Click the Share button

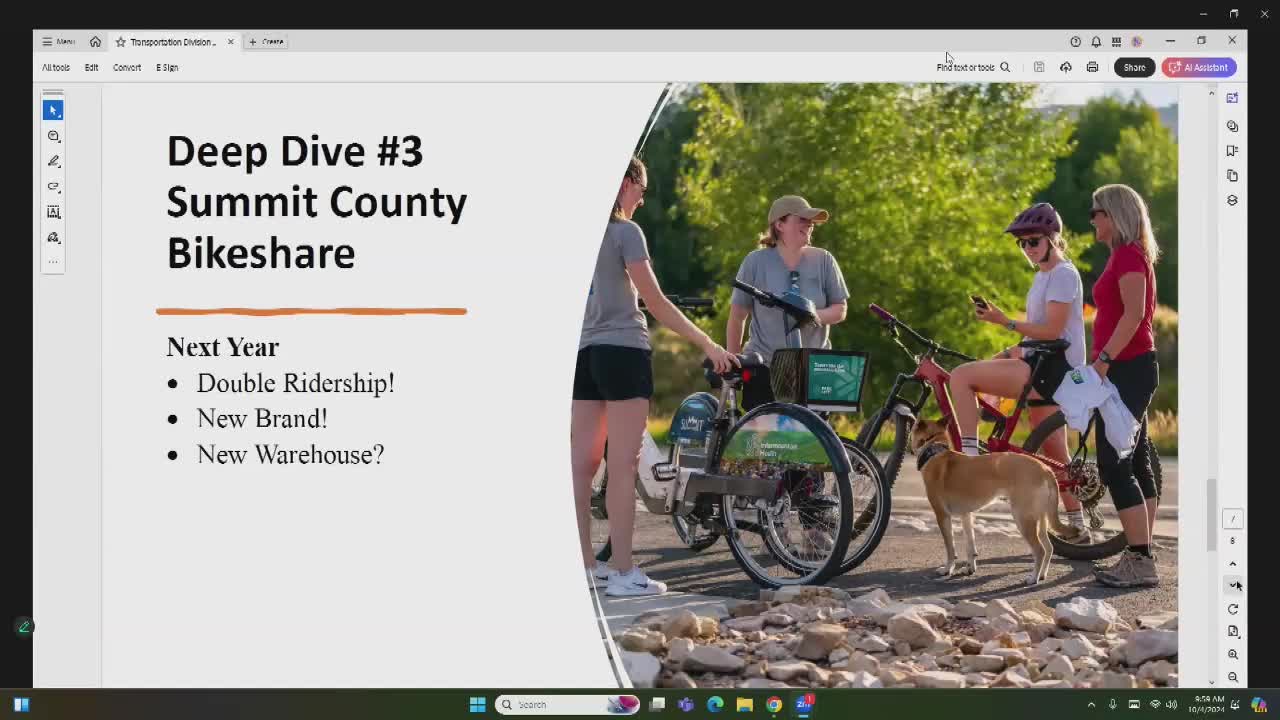pos(1134,67)
